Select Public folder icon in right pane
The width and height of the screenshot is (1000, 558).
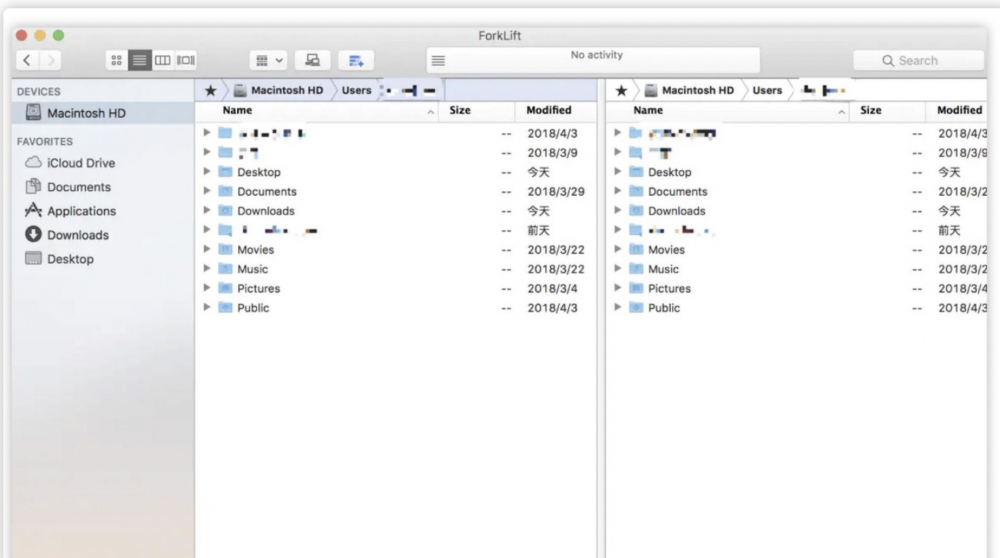pos(636,307)
